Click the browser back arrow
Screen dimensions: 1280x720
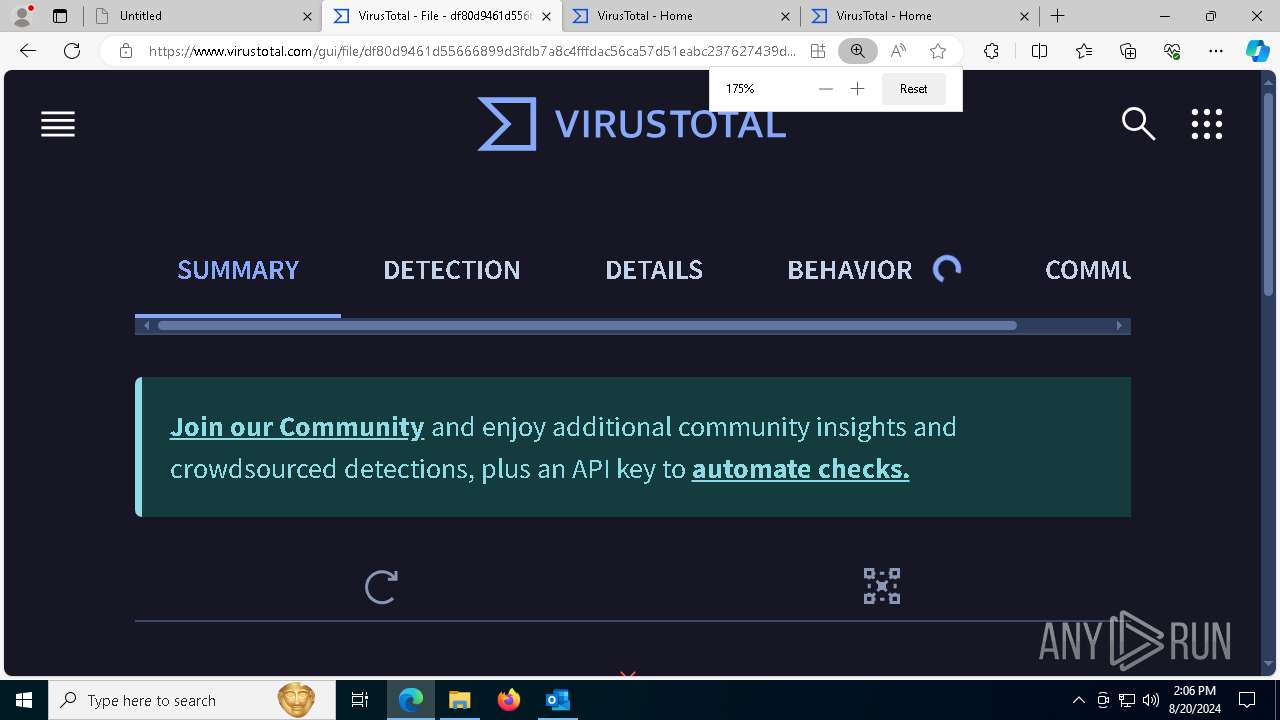[x=28, y=51]
